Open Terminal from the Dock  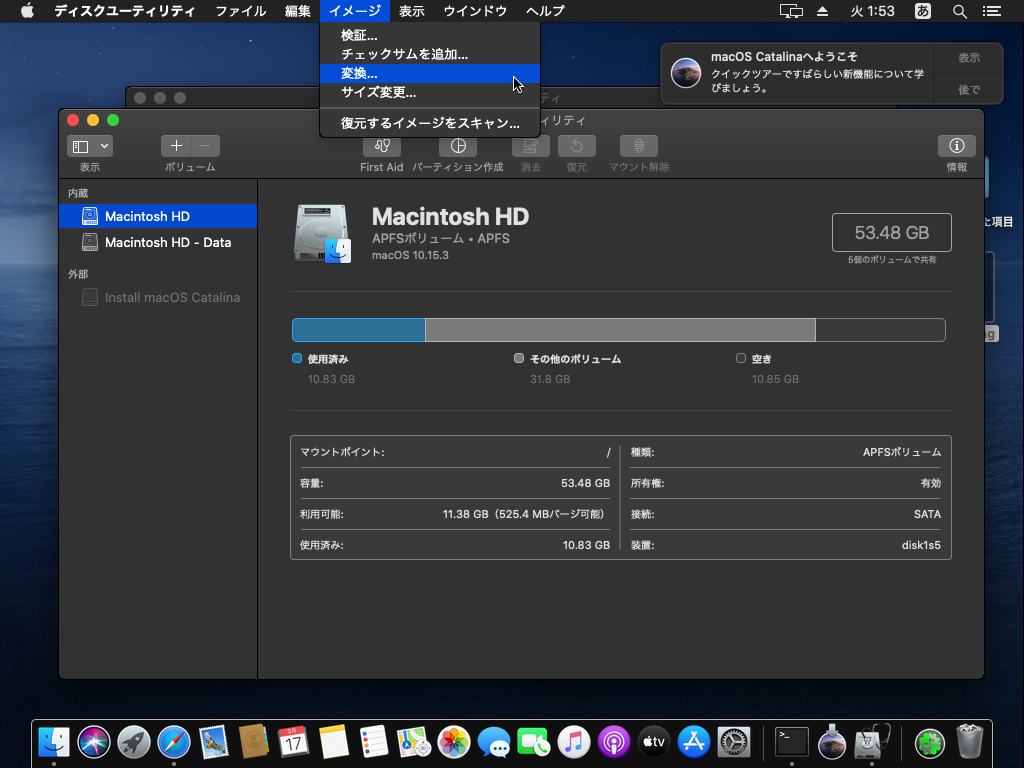792,743
